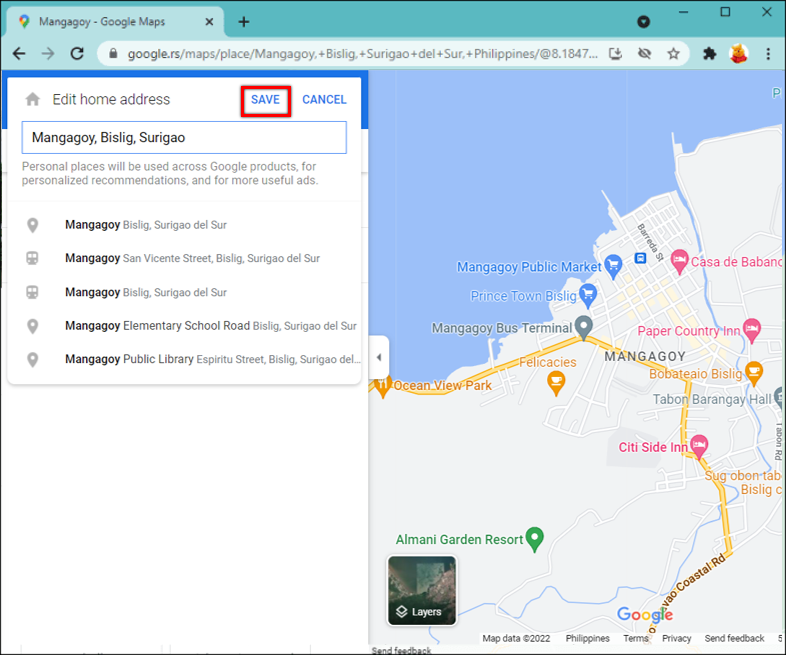Image resolution: width=786 pixels, height=655 pixels.
Task: Click the browser forward arrow
Action: coord(48,53)
